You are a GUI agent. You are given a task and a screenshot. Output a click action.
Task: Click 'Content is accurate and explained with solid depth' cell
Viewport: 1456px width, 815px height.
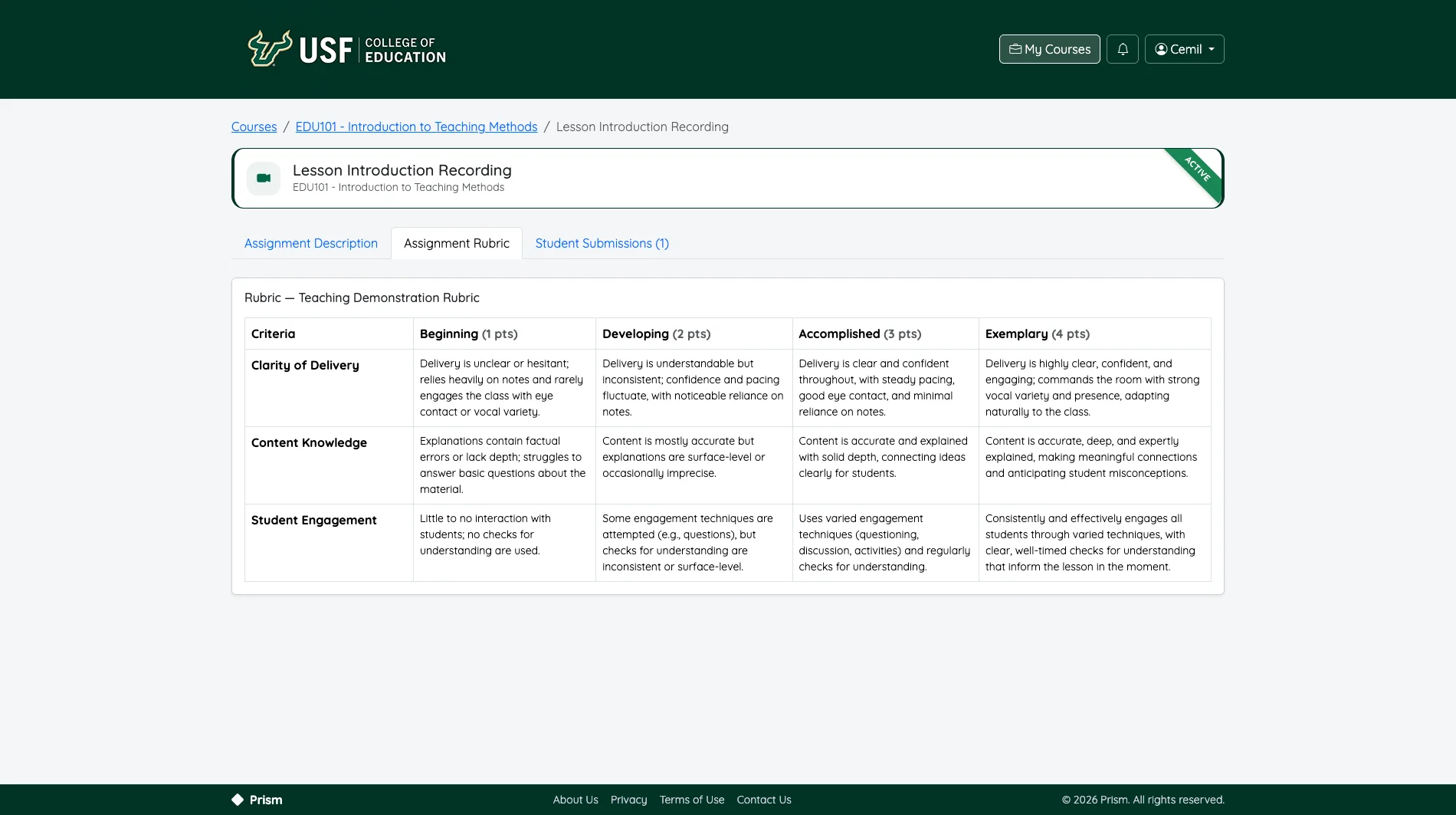pyautogui.click(x=885, y=465)
